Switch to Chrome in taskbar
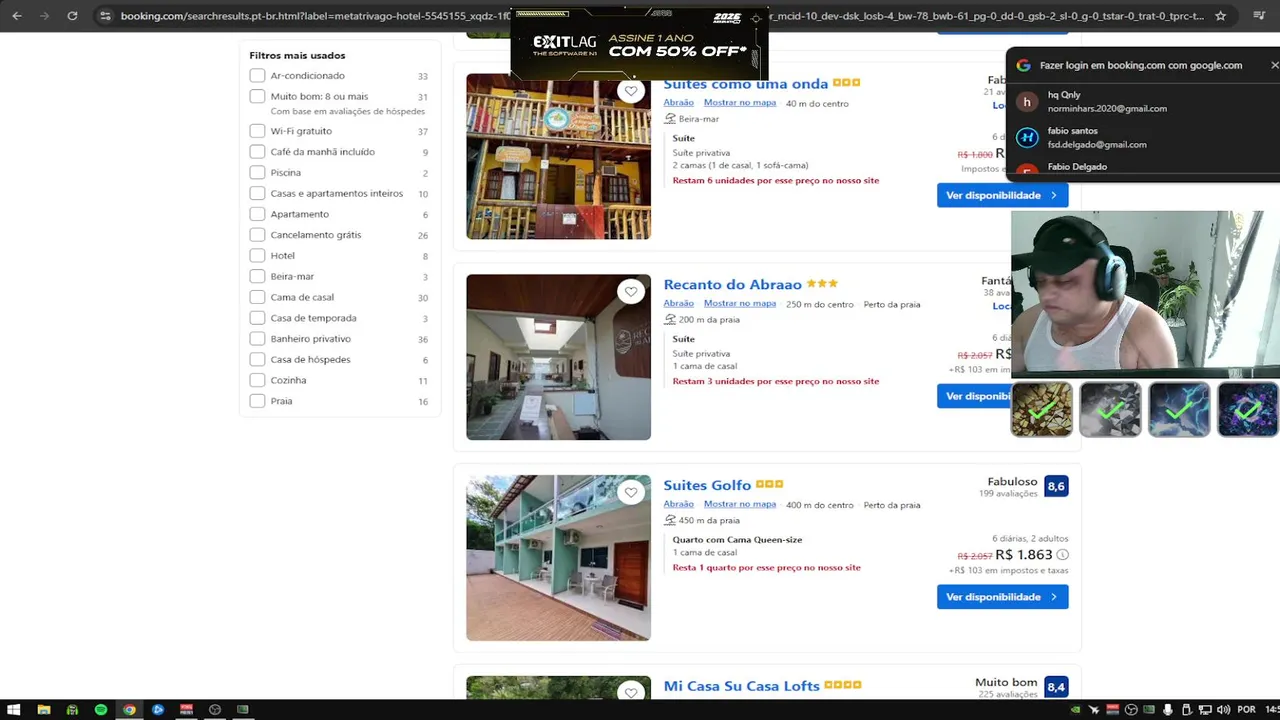1280x720 pixels. coord(129,709)
